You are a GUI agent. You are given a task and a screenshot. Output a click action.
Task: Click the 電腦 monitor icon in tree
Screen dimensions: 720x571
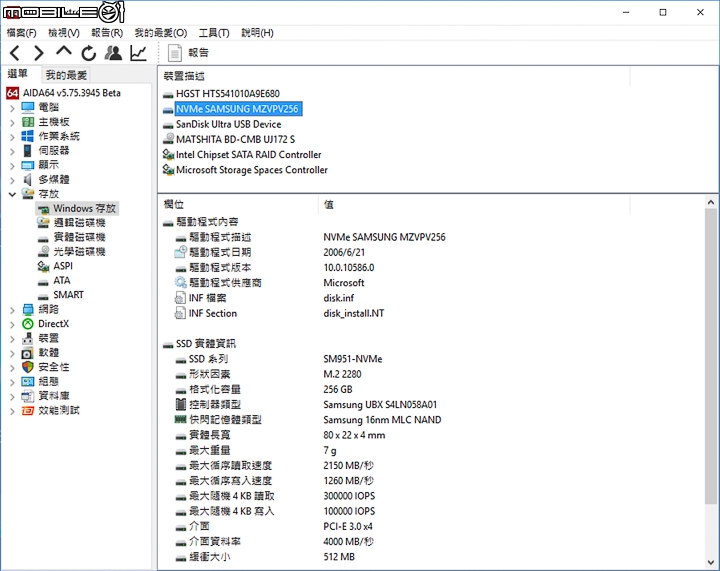(x=28, y=107)
